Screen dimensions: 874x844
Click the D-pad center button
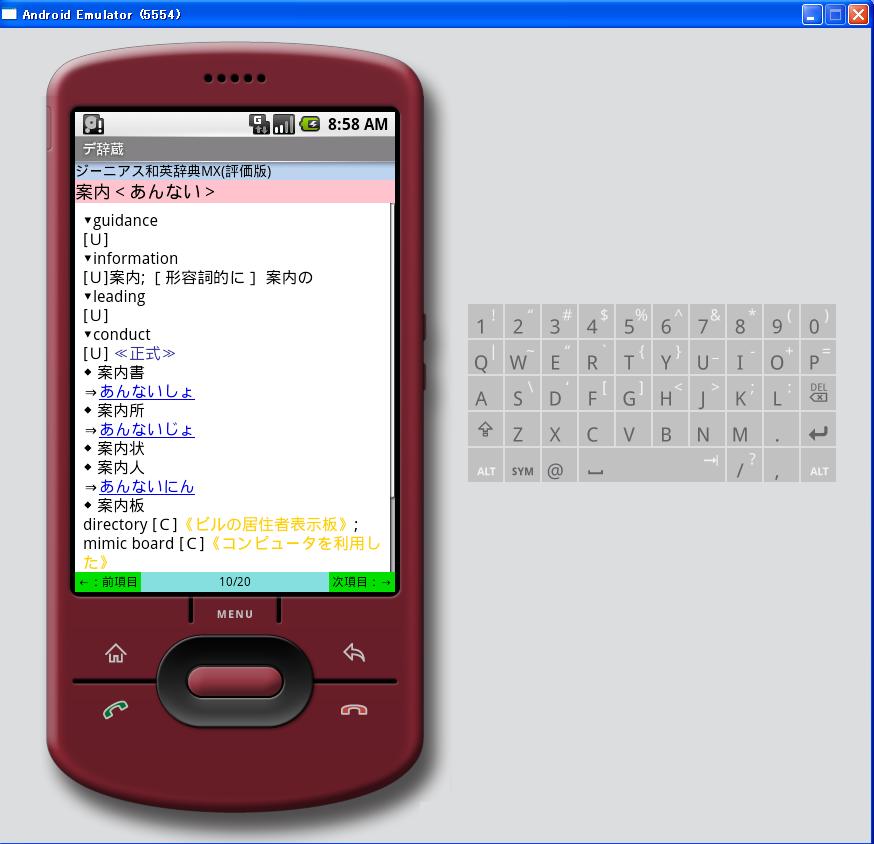[235, 681]
